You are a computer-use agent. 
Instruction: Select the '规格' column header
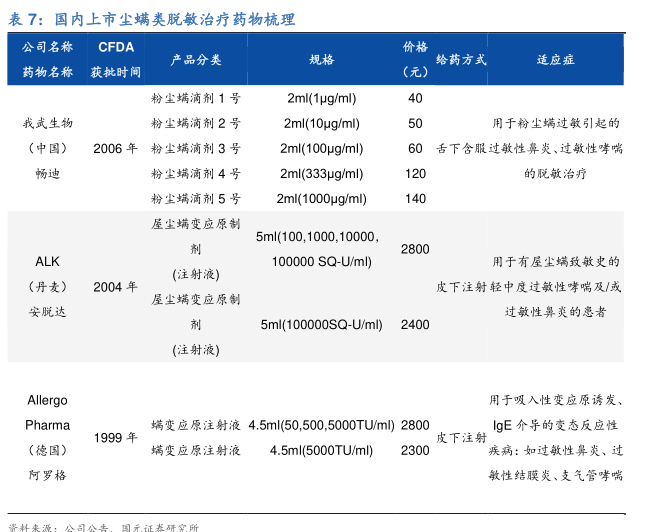tap(321, 59)
